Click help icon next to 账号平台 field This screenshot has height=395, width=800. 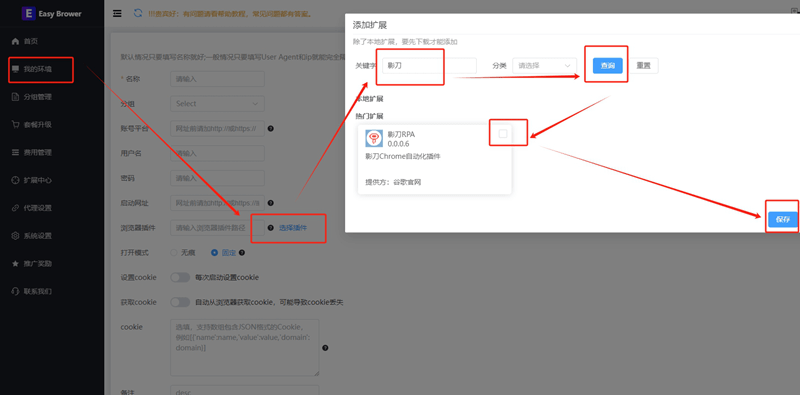point(271,129)
